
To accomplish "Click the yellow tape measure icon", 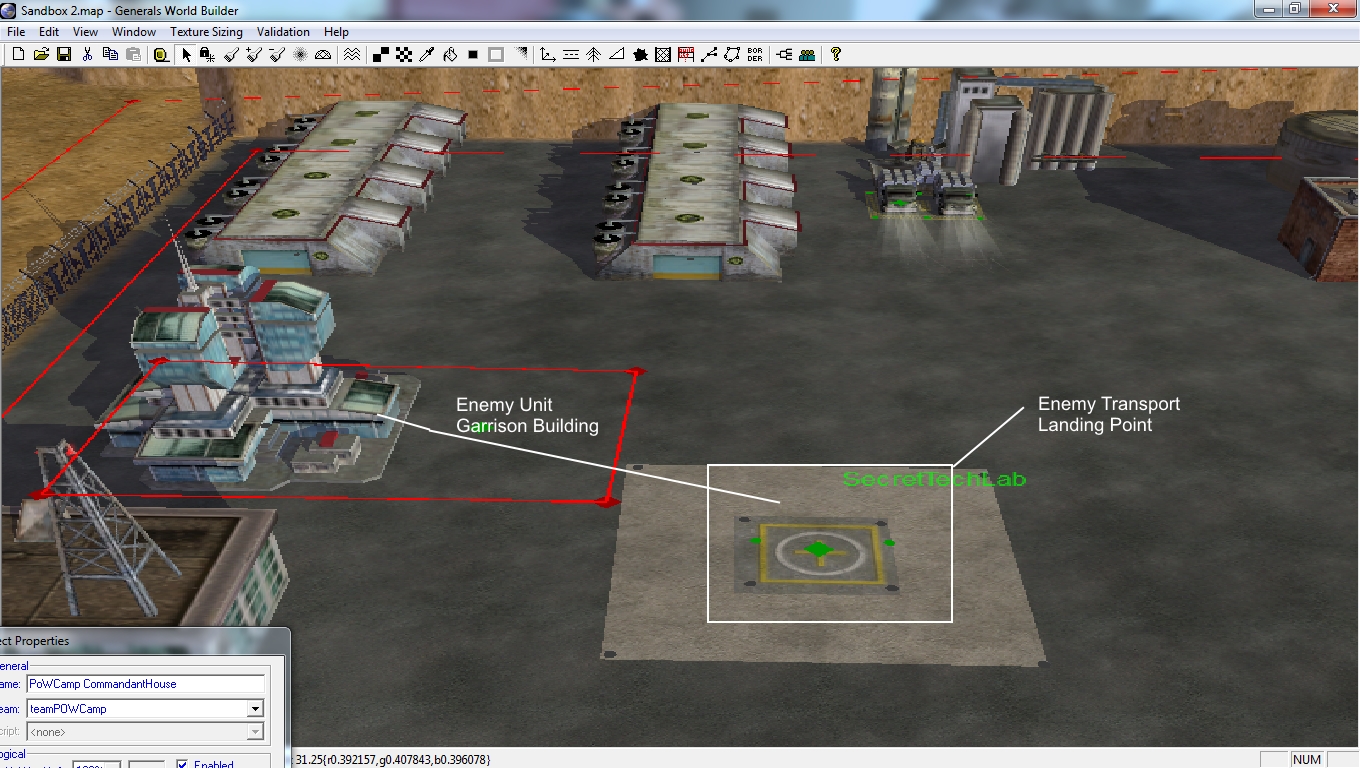I will pyautogui.click(x=160, y=55).
